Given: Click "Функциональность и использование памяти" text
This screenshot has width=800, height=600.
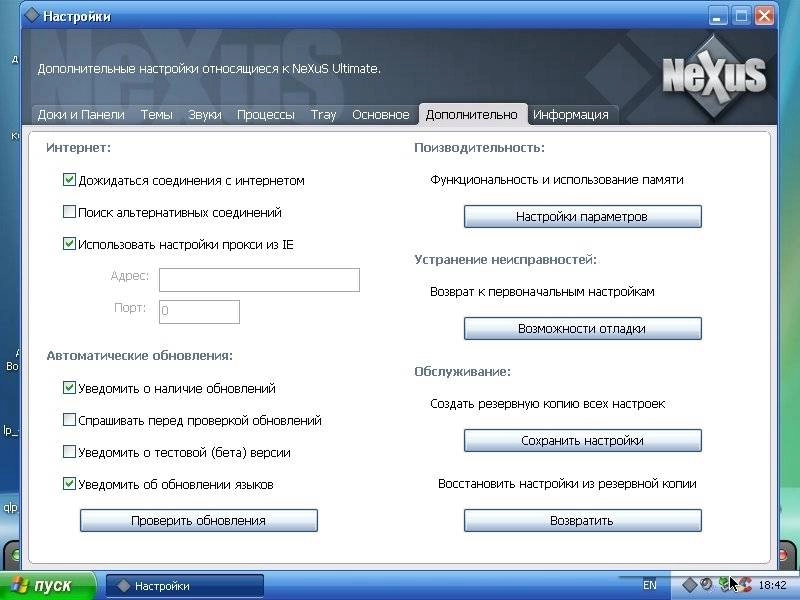Looking at the screenshot, I should click(x=557, y=180).
